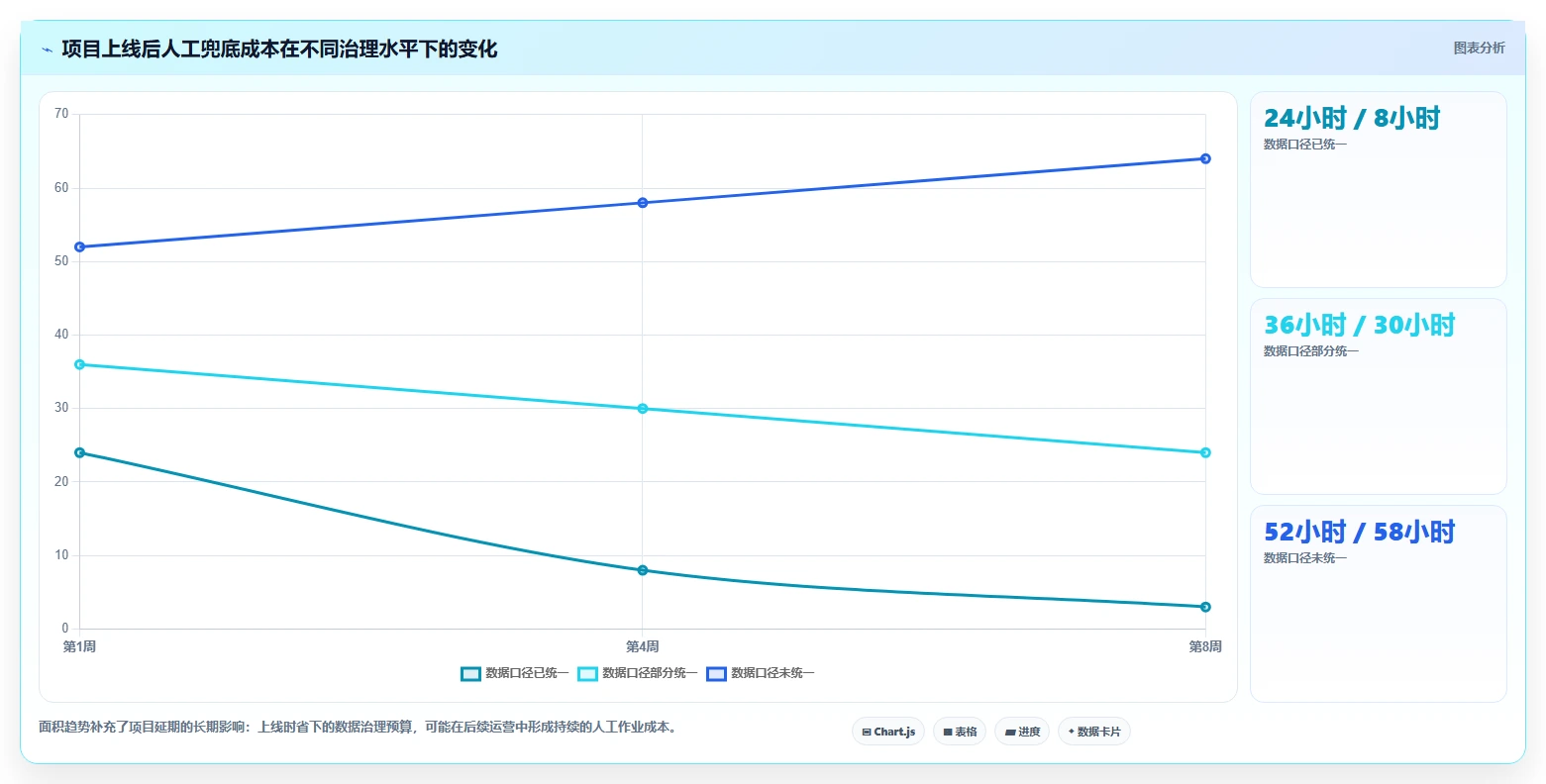Click the 第1周 point on 数据口径已统一 line

click(79, 452)
